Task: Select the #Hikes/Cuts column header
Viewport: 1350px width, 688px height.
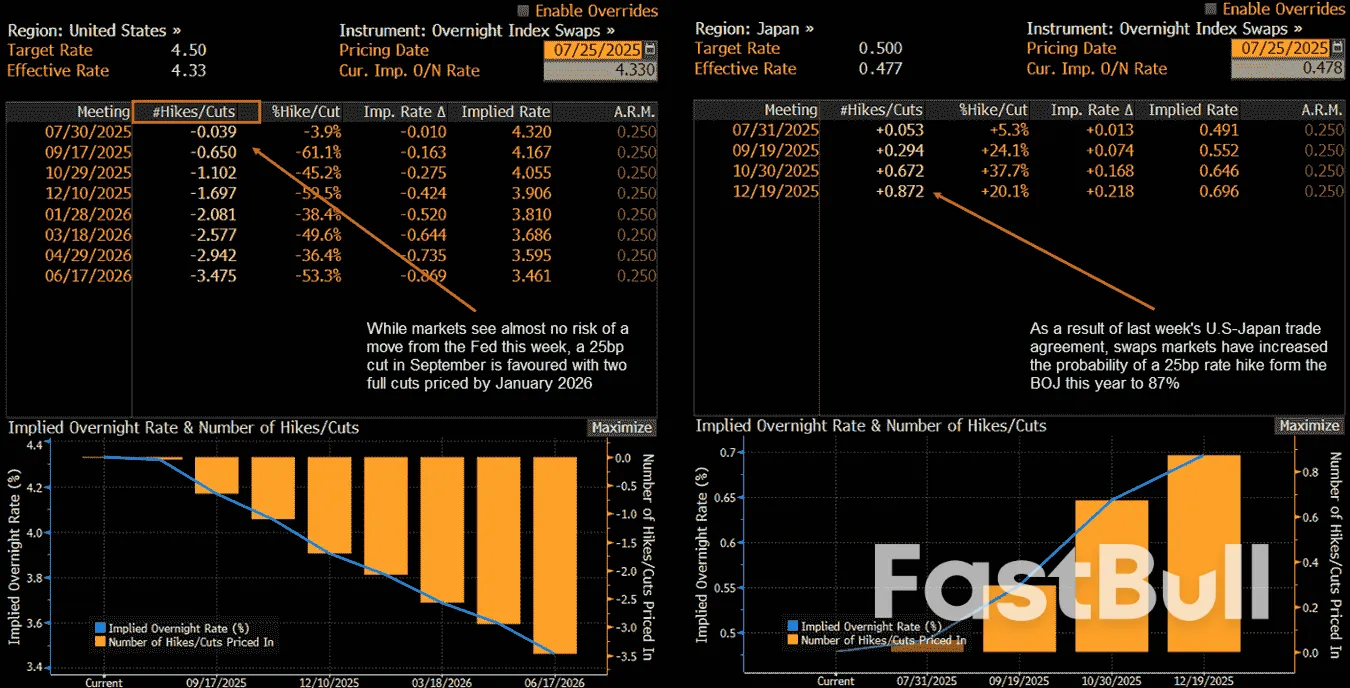Action: 196,110
